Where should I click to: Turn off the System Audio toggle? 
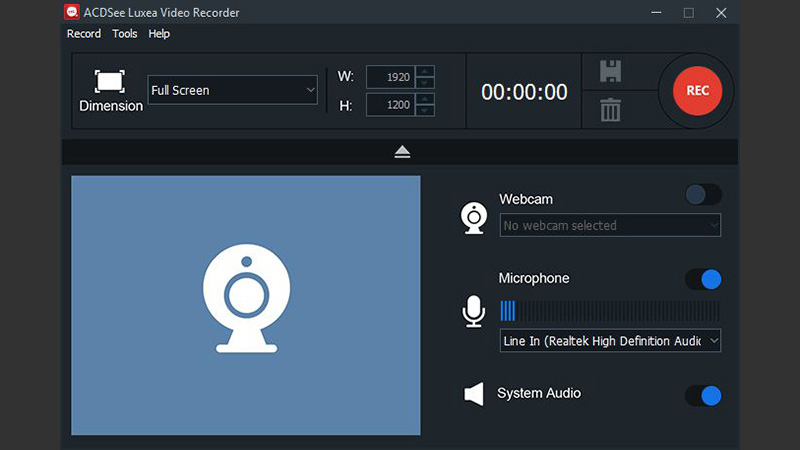click(x=703, y=396)
